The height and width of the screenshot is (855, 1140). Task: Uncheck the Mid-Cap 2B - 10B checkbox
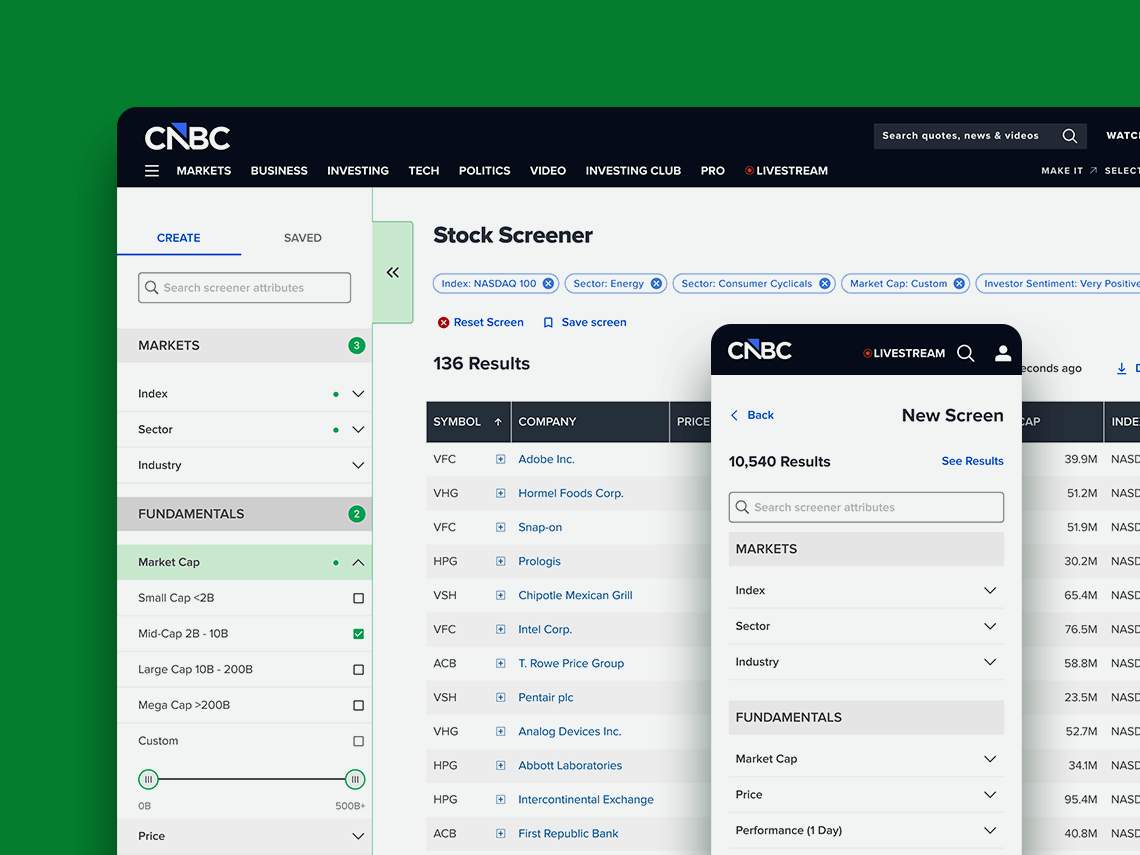[x=358, y=634]
